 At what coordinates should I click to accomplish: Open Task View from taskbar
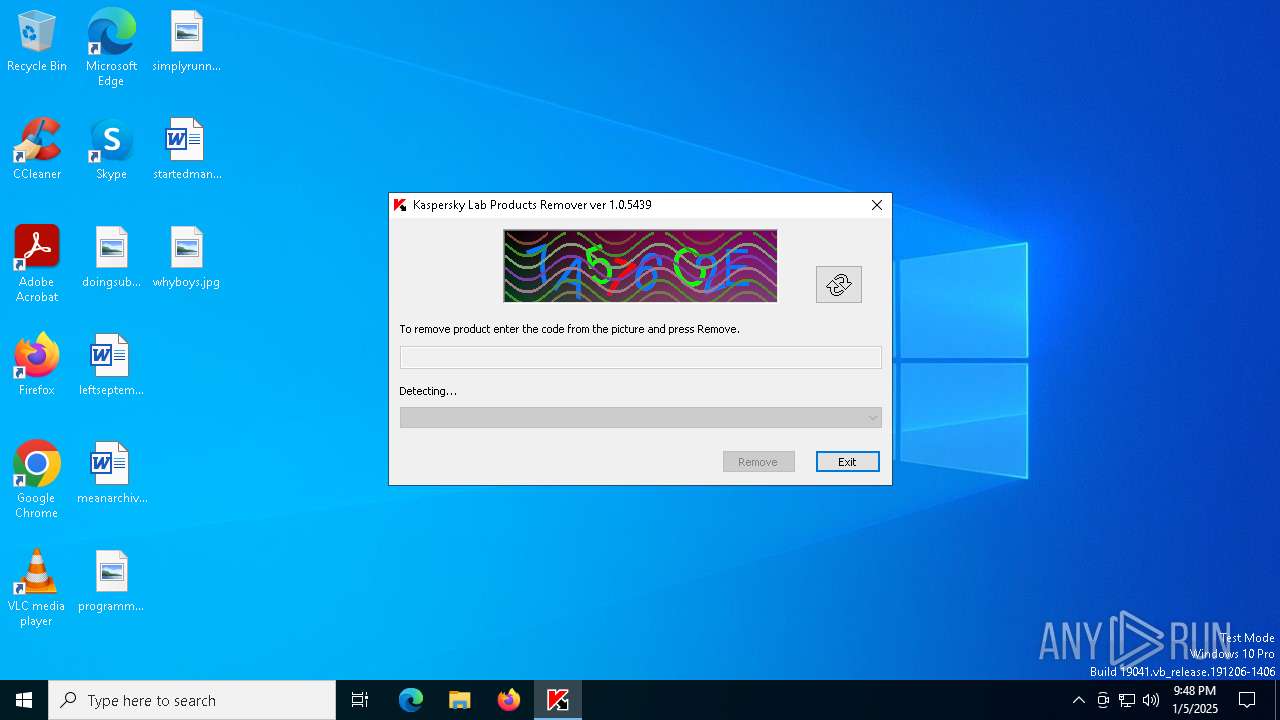pyautogui.click(x=360, y=700)
